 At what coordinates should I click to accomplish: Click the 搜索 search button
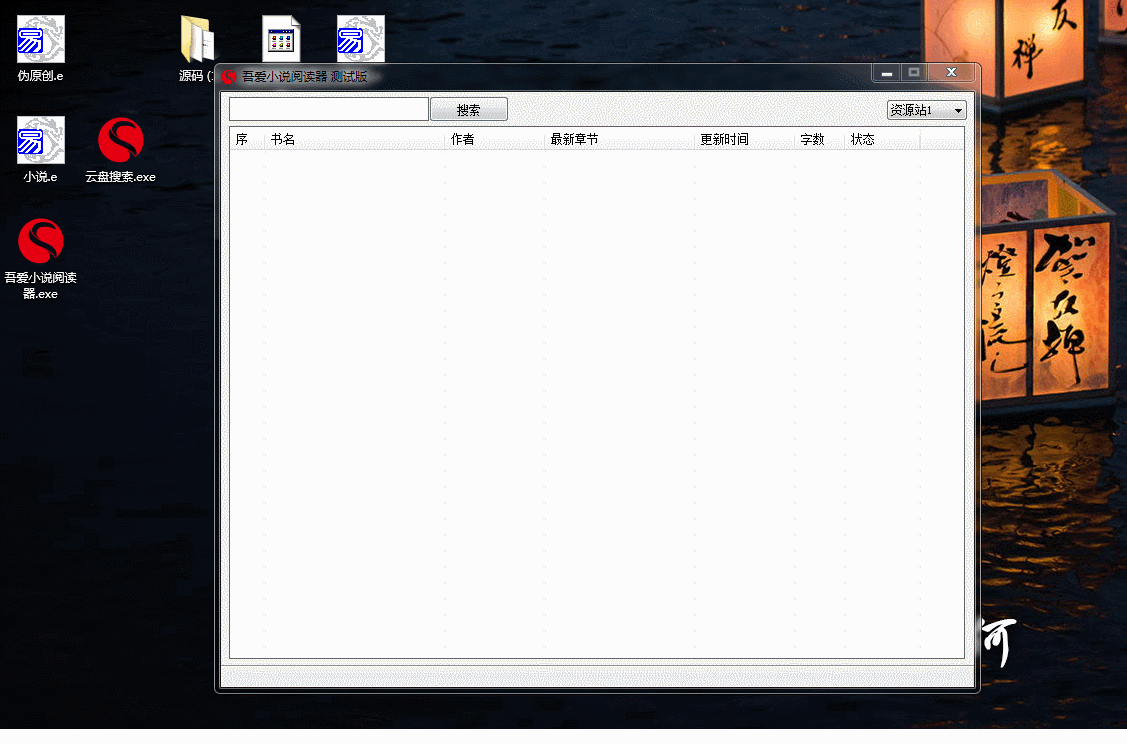tap(468, 110)
